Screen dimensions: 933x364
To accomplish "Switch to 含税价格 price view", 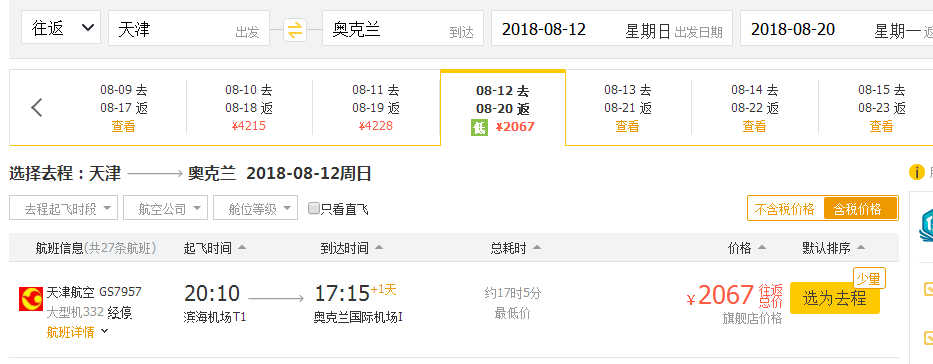I will click(x=860, y=209).
